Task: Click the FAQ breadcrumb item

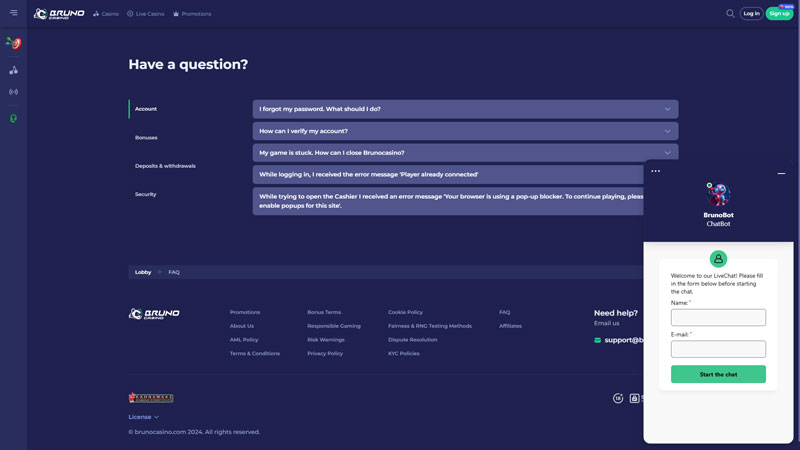Action: coord(174,272)
